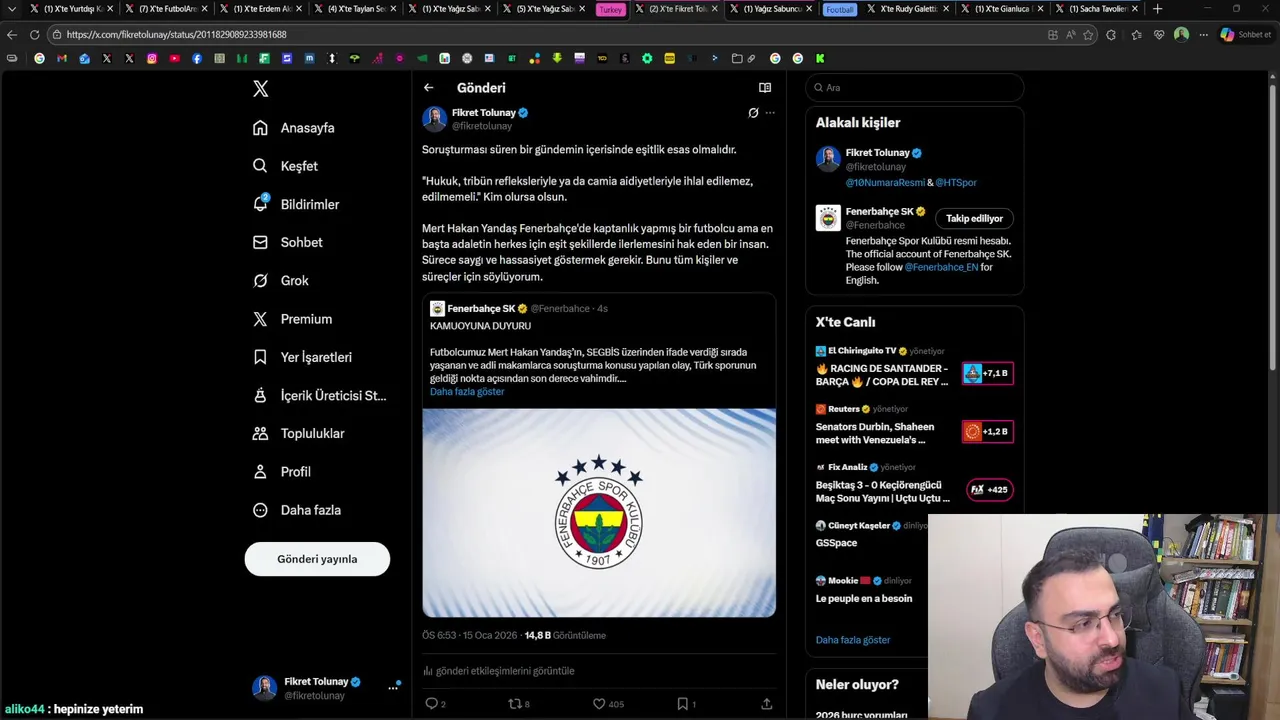Viewport: 1280px width, 720px height.
Task: Open Yer İşaretleri bookmarks
Action: click(x=302, y=357)
